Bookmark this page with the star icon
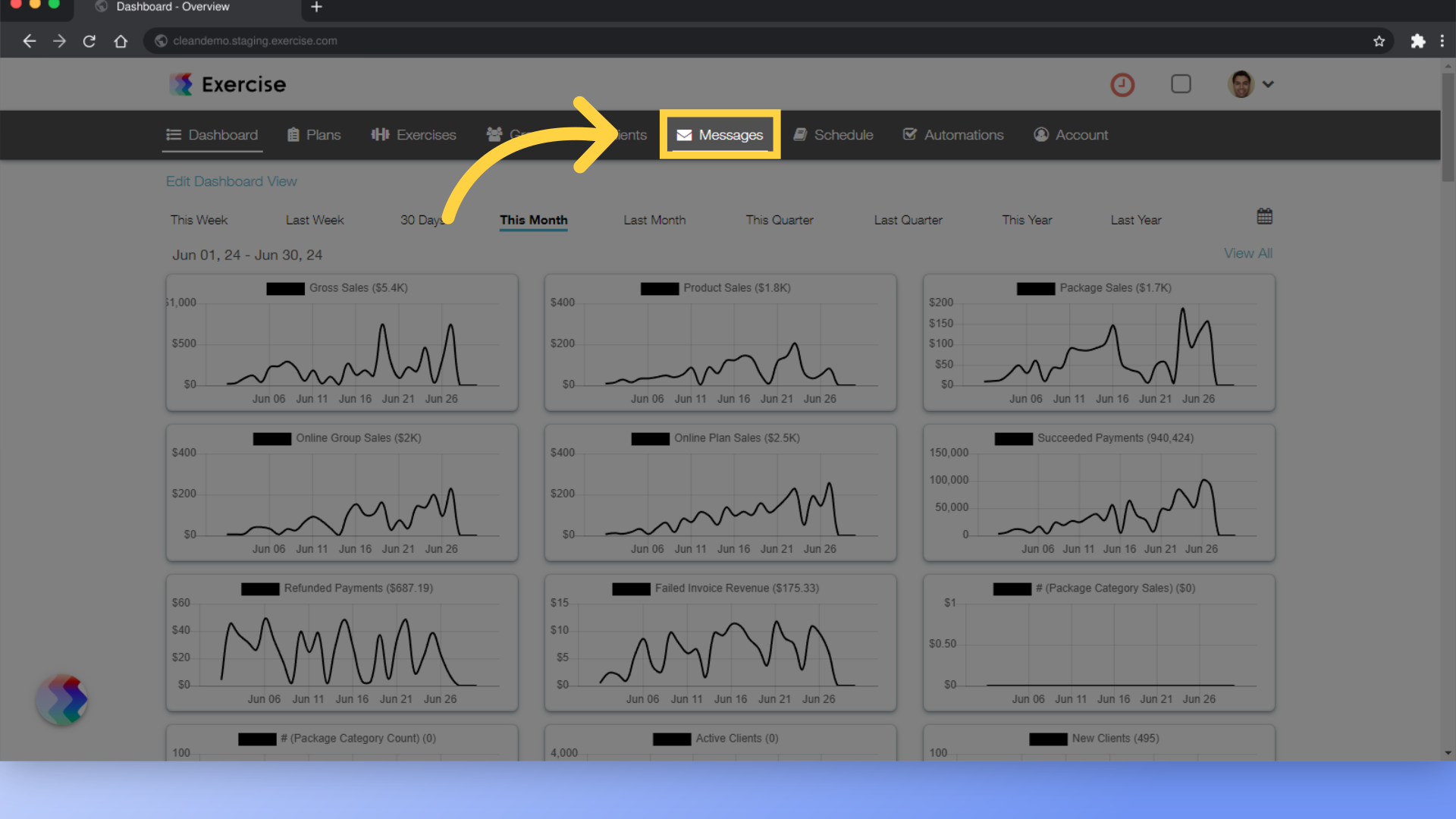The image size is (1456, 819). coord(1379,41)
